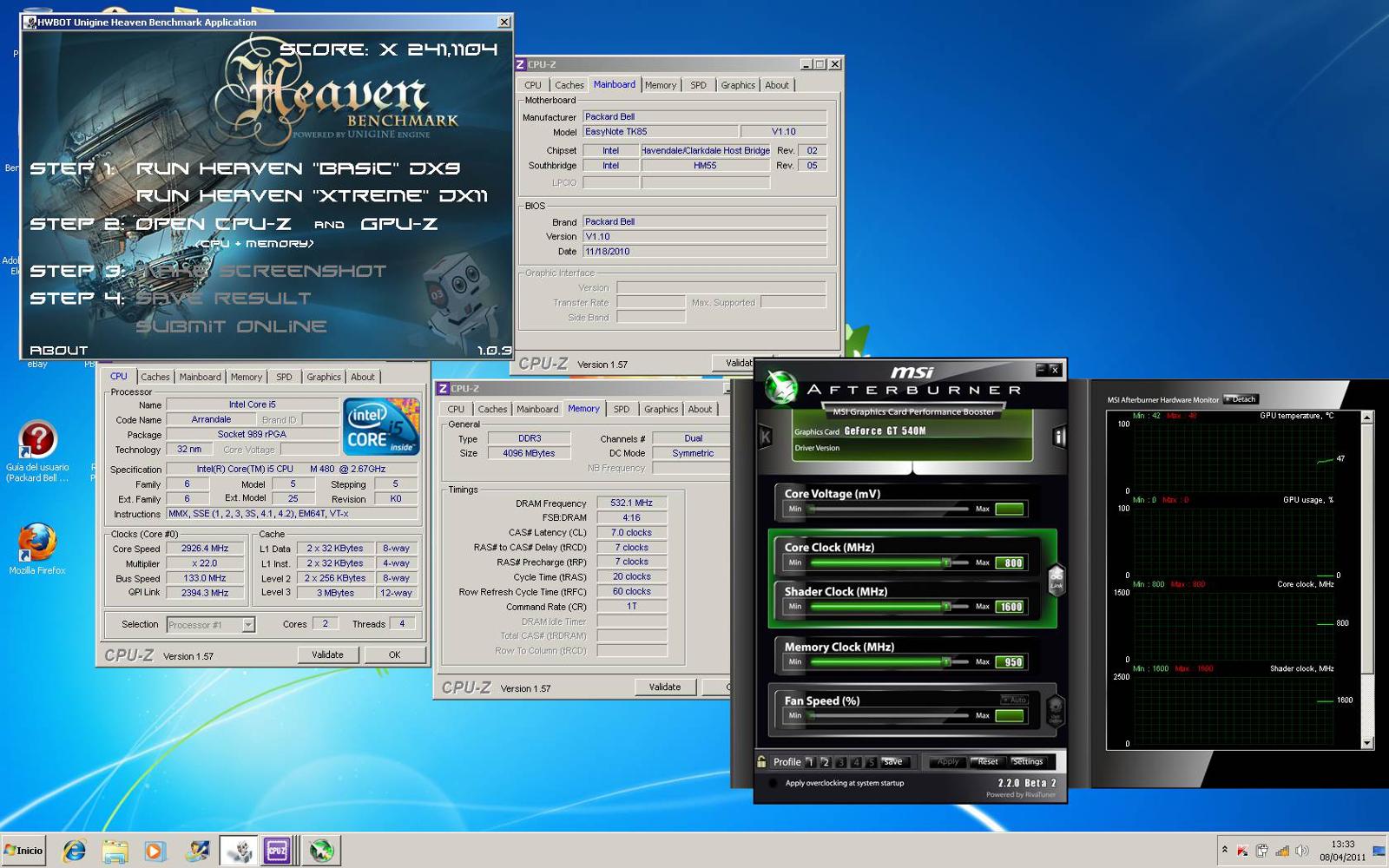The image size is (1389, 868).
Task: Select Afterburner profile slot 5
Action: [872, 762]
